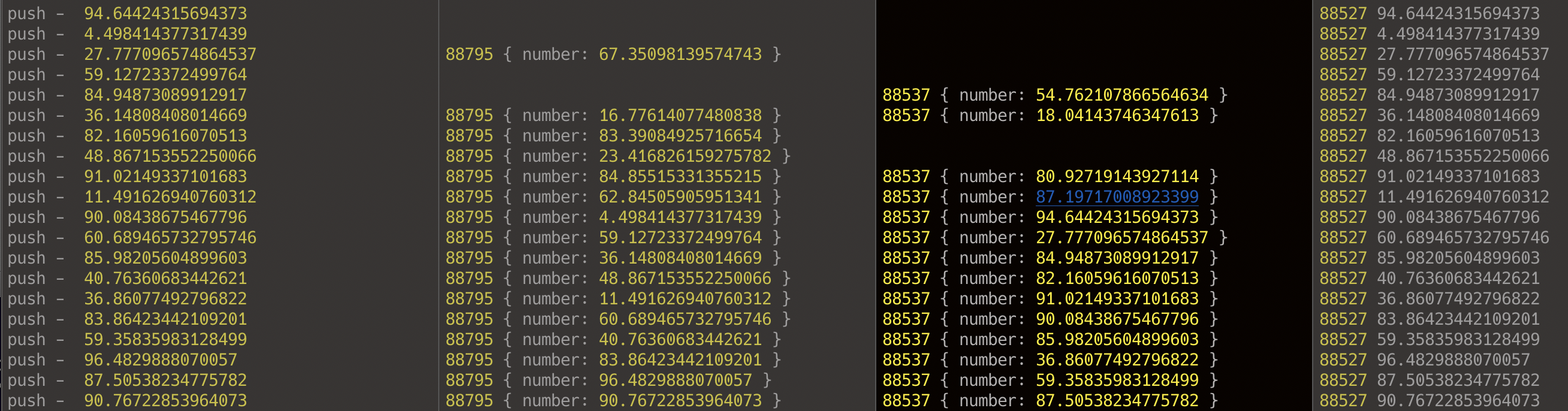Click the line '88527 60.689465732795746'
This screenshot has height=411, width=1568.
pos(1435,238)
